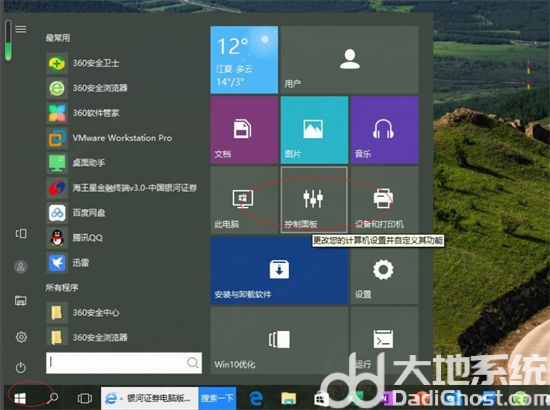Open the 360安全中心 folder
550x410 pixels.
click(83, 312)
